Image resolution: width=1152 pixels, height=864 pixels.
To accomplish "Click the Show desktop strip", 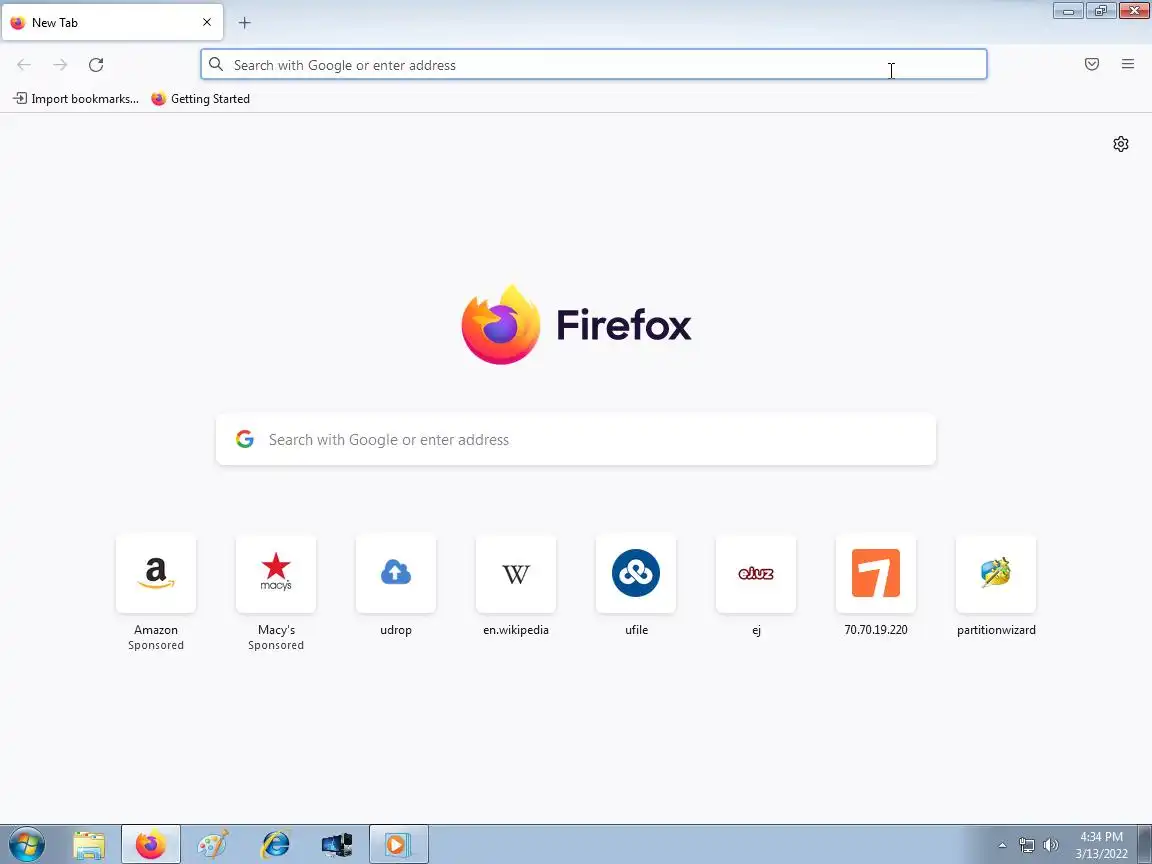I will [1145, 845].
